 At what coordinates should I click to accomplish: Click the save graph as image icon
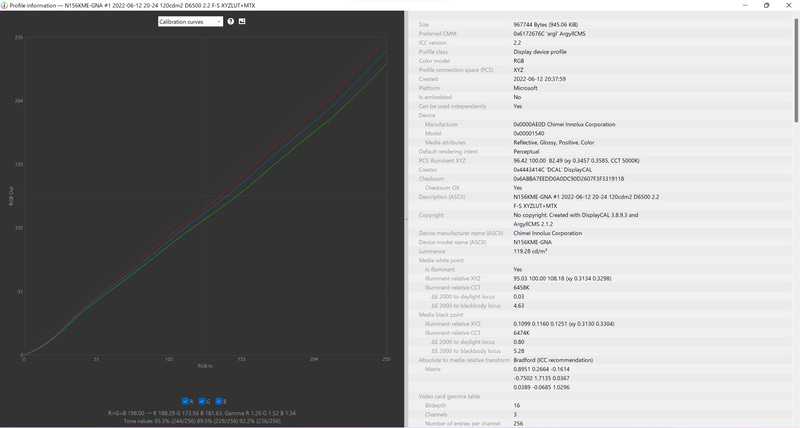click(x=242, y=21)
